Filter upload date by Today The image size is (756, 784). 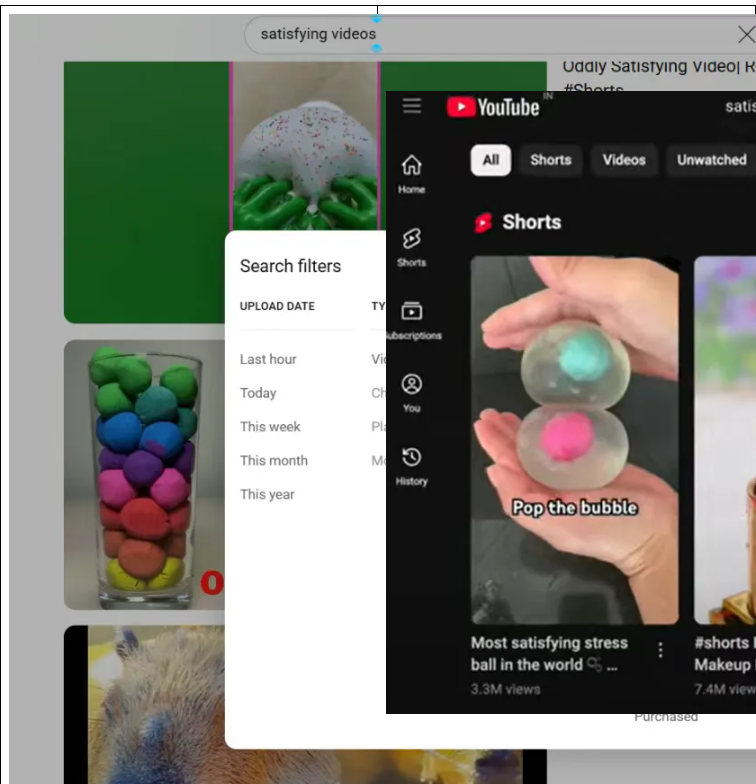(x=258, y=393)
